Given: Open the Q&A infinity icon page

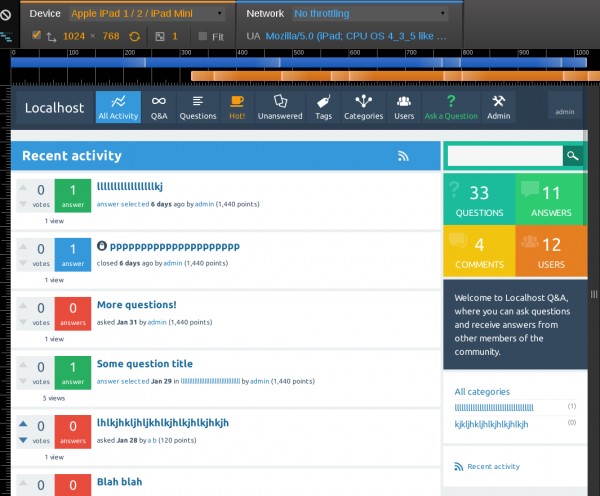Looking at the screenshot, I should pyautogui.click(x=159, y=102).
